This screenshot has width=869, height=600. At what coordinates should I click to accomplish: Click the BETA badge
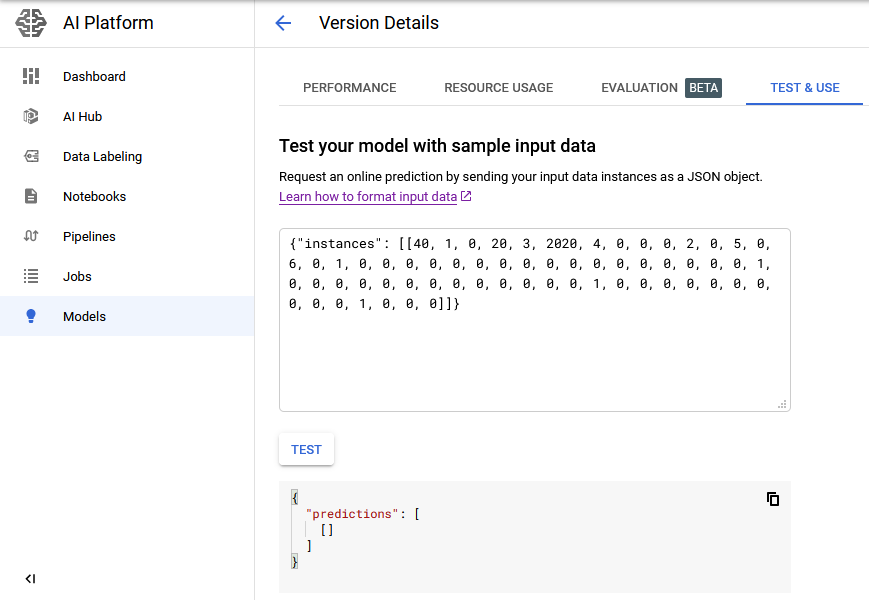coord(703,88)
